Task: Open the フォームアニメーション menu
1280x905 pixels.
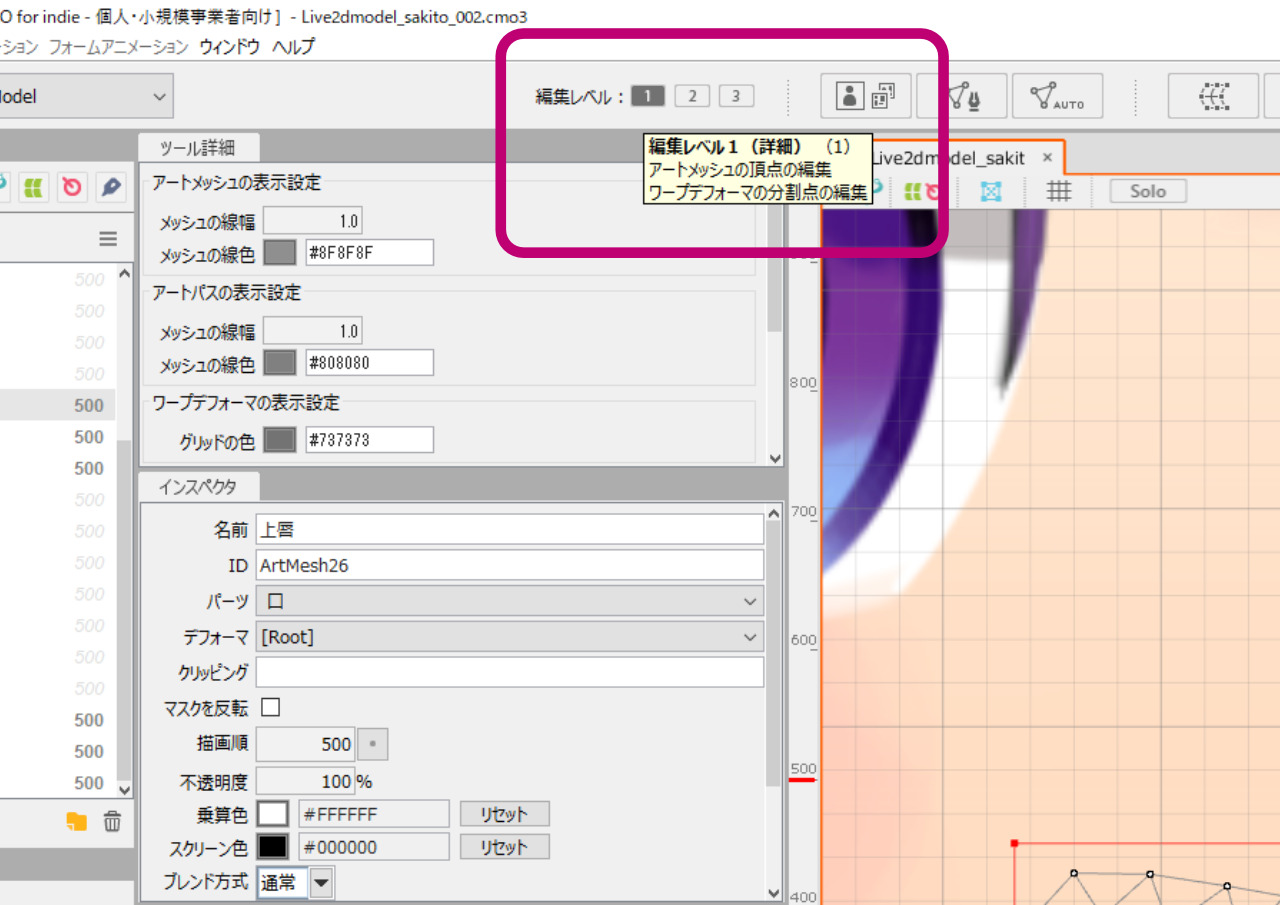Action: 118,46
